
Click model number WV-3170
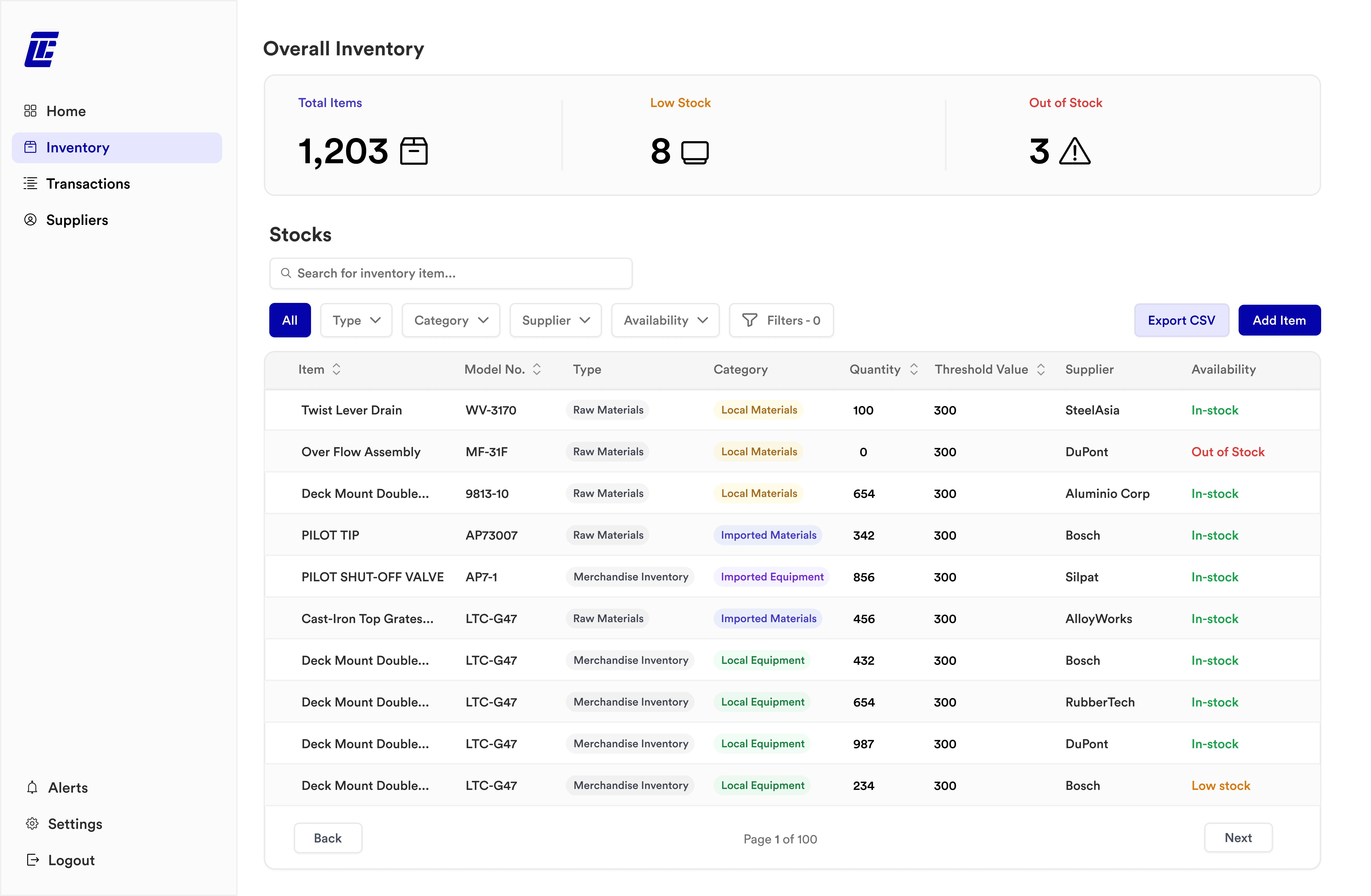[x=491, y=410]
